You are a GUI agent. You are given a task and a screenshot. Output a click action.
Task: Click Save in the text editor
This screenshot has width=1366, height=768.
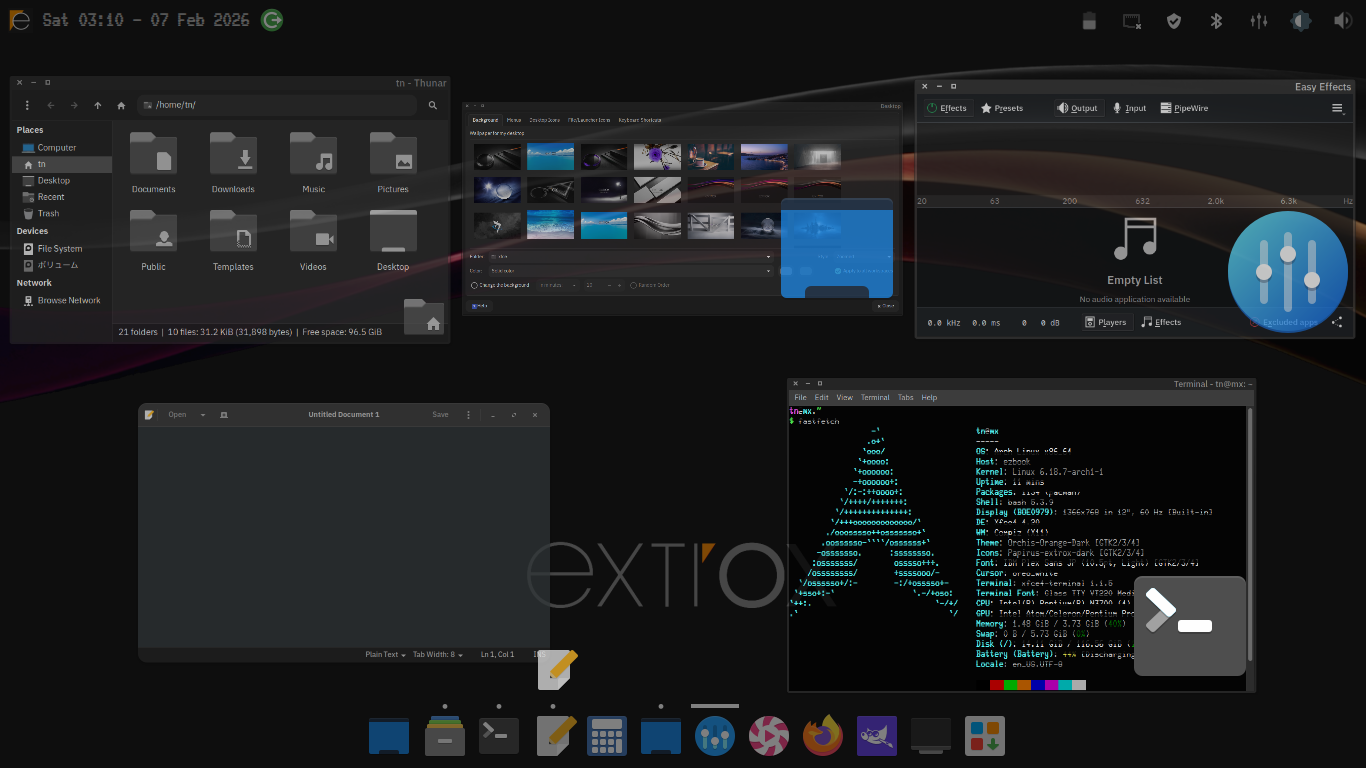[440, 414]
